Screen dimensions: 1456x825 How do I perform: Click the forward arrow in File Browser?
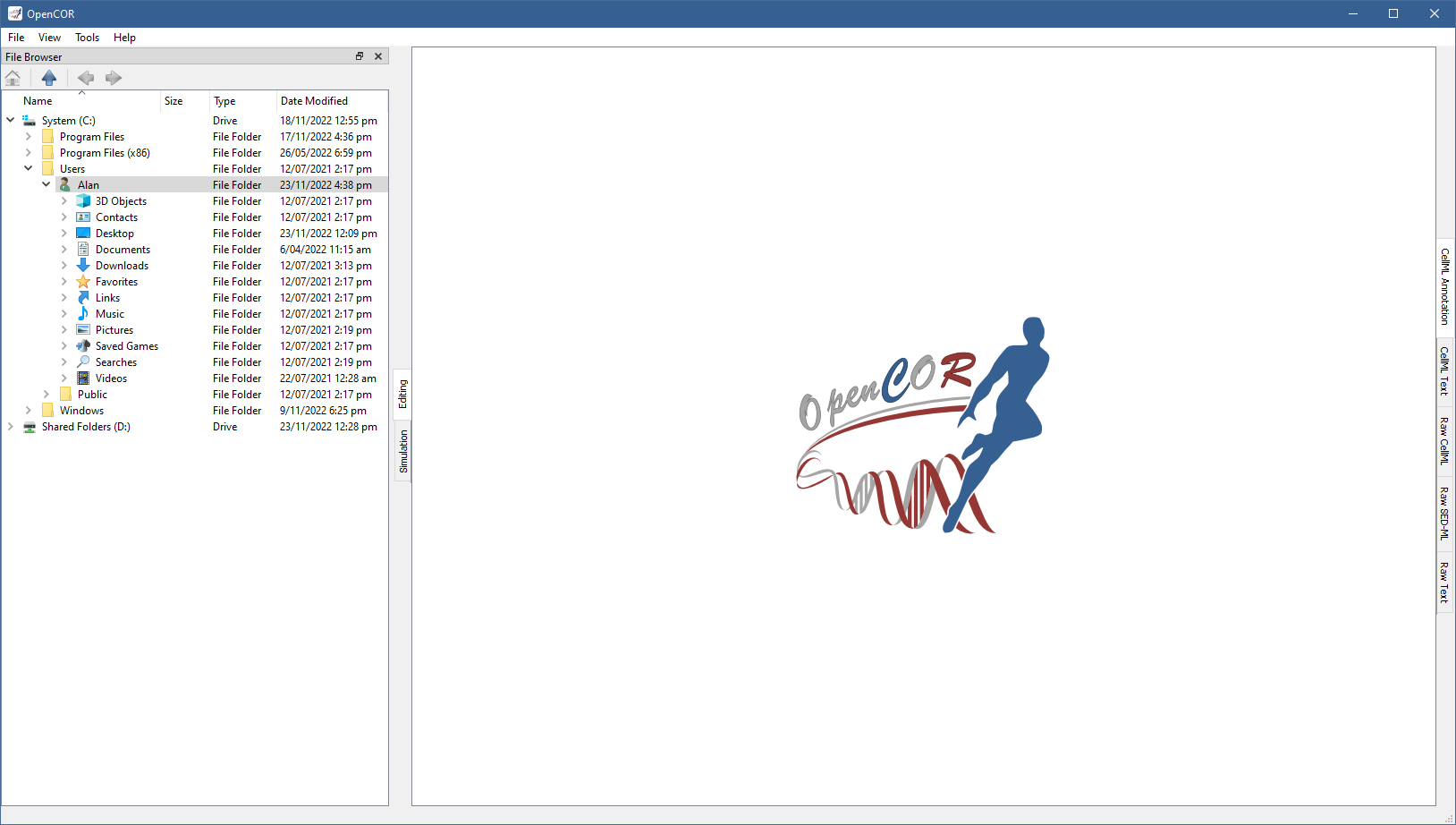(114, 78)
